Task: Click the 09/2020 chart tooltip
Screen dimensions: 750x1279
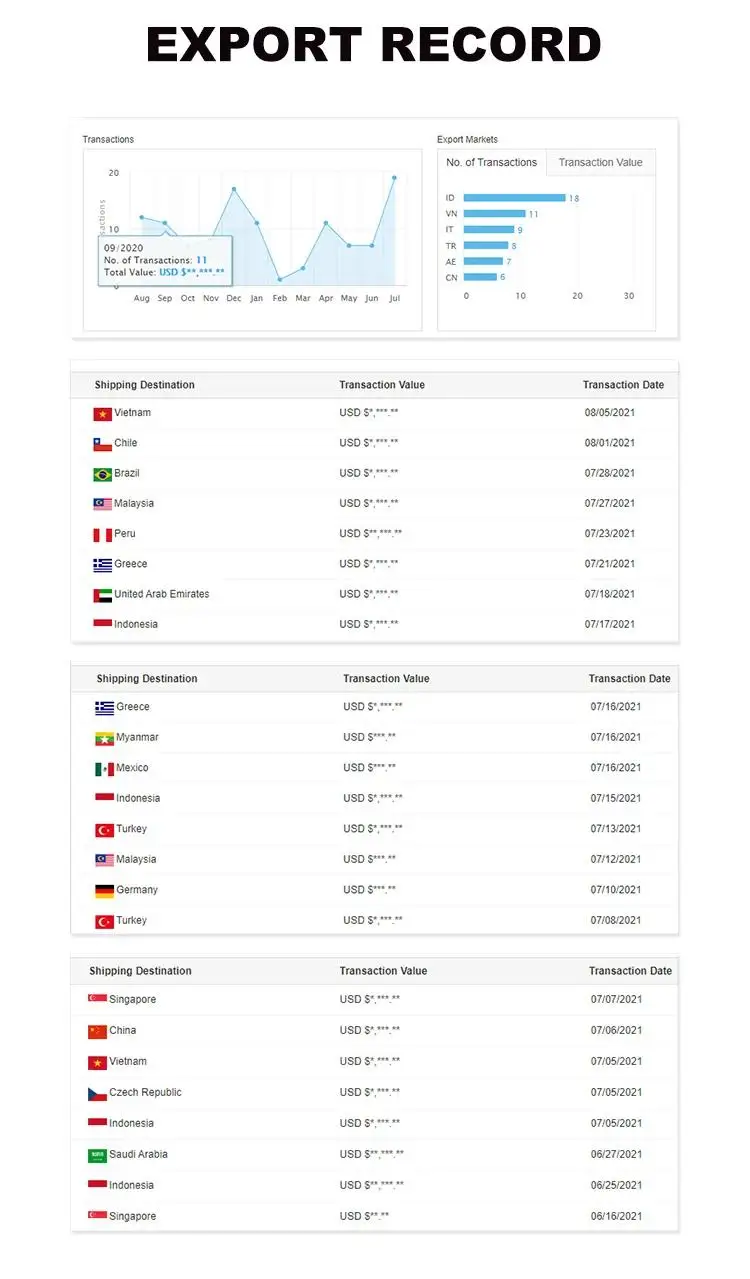Action: pos(165,260)
